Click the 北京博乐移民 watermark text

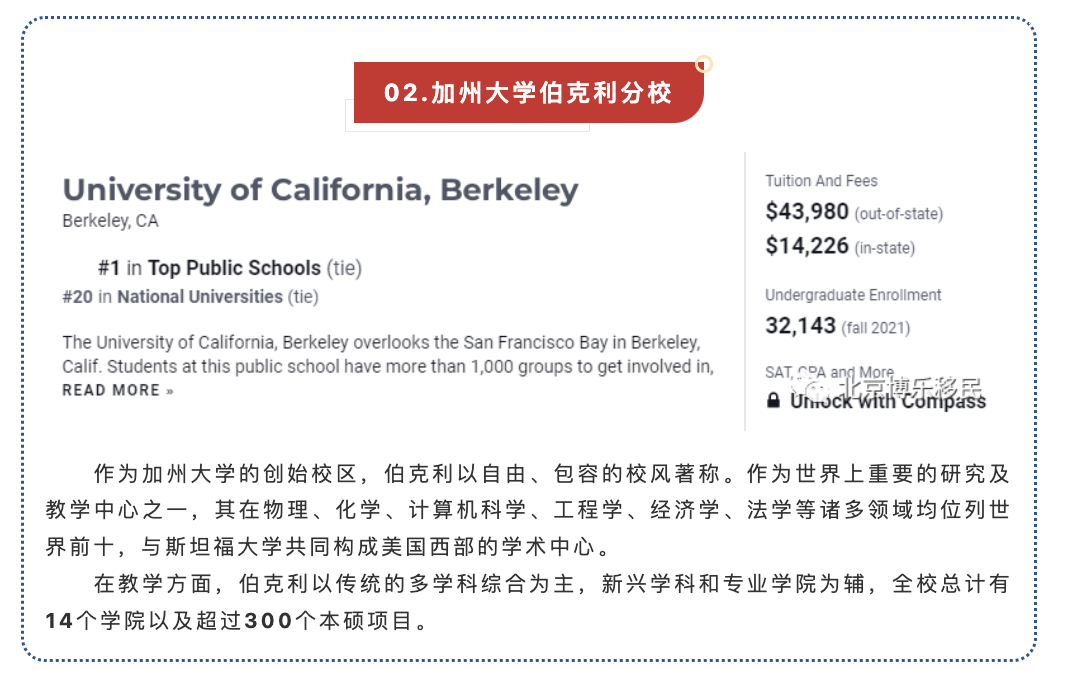pos(910,386)
